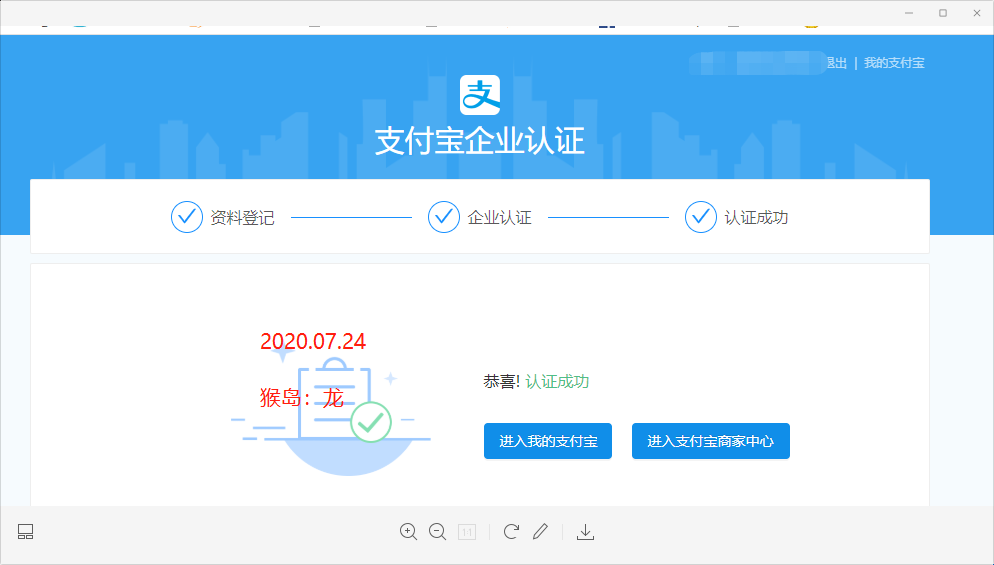Image resolution: width=994 pixels, height=565 pixels.
Task: Download the image with the save icon
Action: click(x=585, y=532)
